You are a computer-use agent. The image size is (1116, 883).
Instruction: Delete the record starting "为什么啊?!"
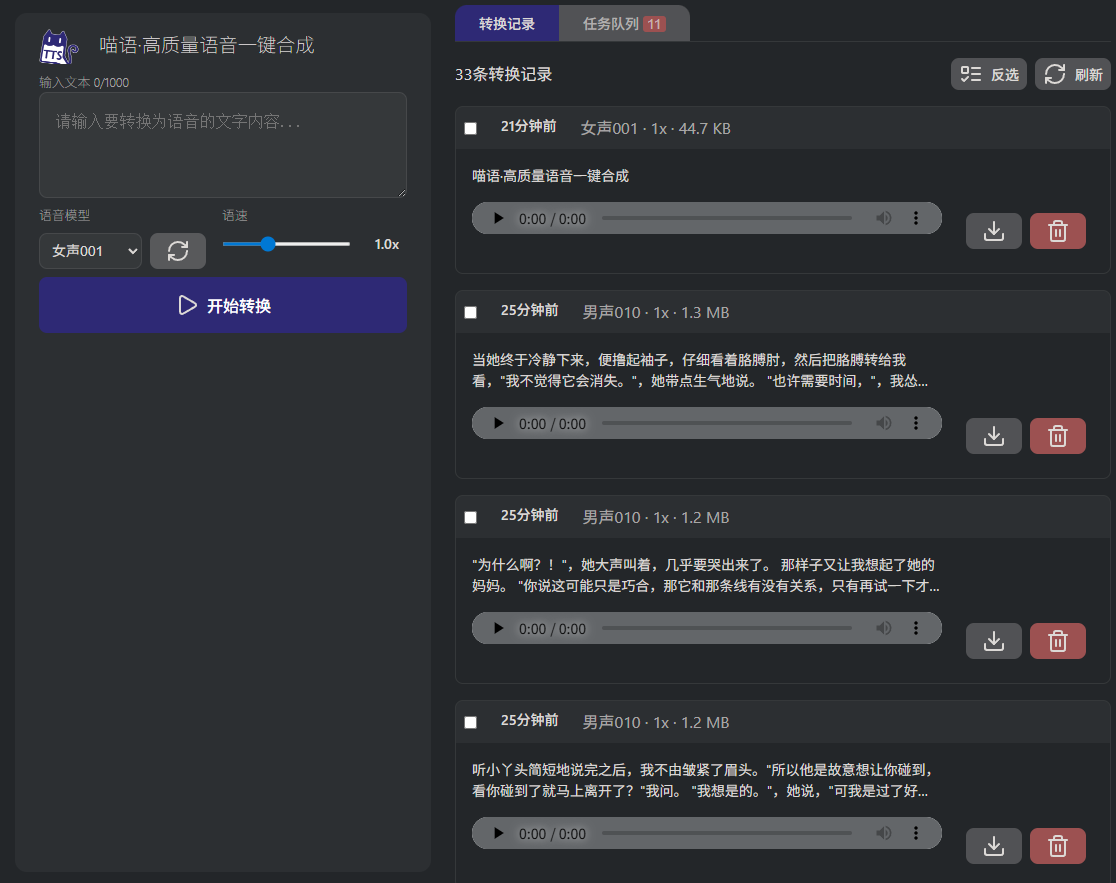click(x=1058, y=640)
